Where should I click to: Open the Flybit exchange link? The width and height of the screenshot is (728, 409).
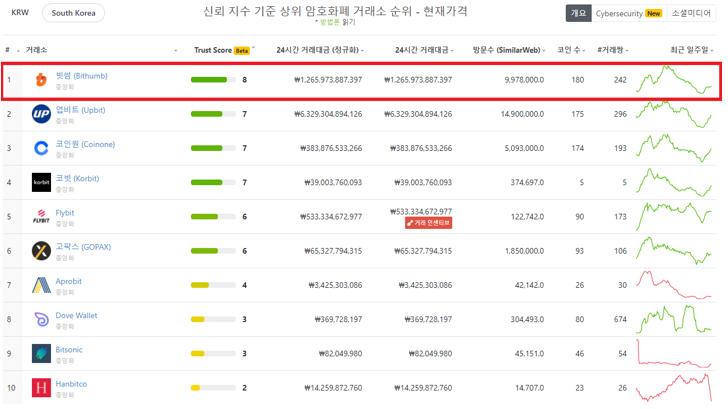tap(65, 213)
